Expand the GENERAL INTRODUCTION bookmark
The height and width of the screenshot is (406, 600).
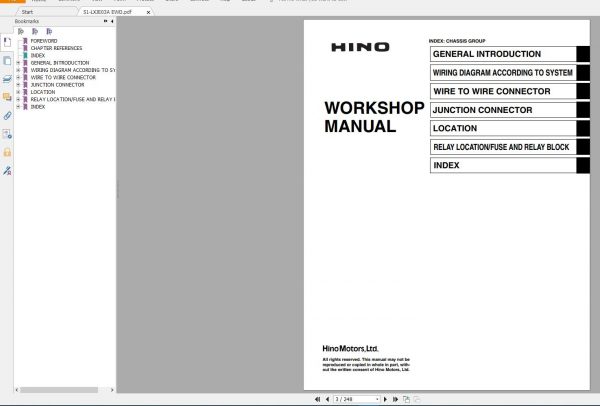[18, 63]
